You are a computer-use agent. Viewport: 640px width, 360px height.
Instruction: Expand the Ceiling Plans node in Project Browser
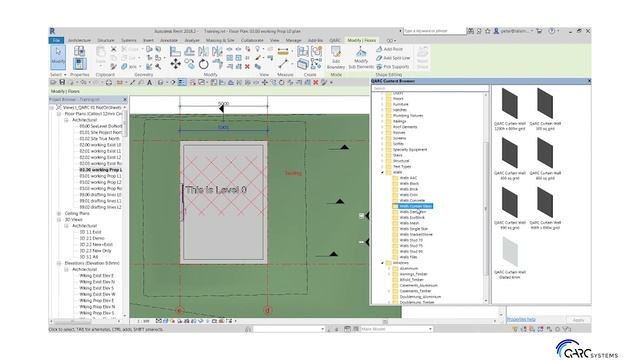pyautogui.click(x=59, y=213)
